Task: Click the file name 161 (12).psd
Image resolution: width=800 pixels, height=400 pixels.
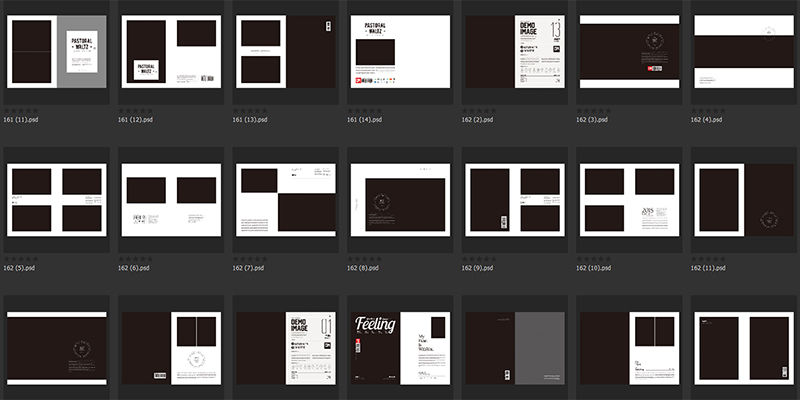Action: [x=135, y=120]
